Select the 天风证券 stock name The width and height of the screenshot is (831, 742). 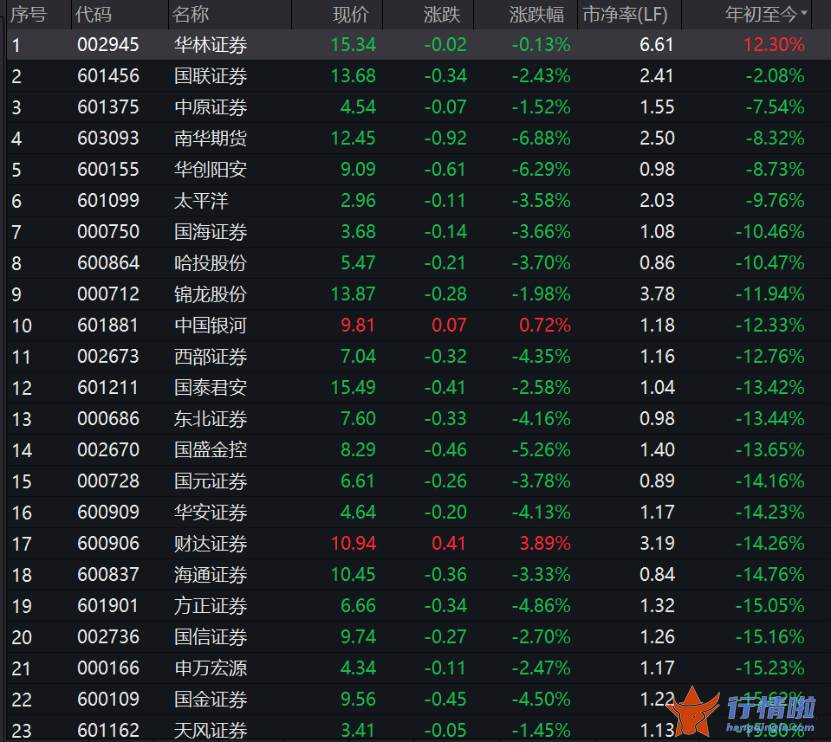(210, 731)
